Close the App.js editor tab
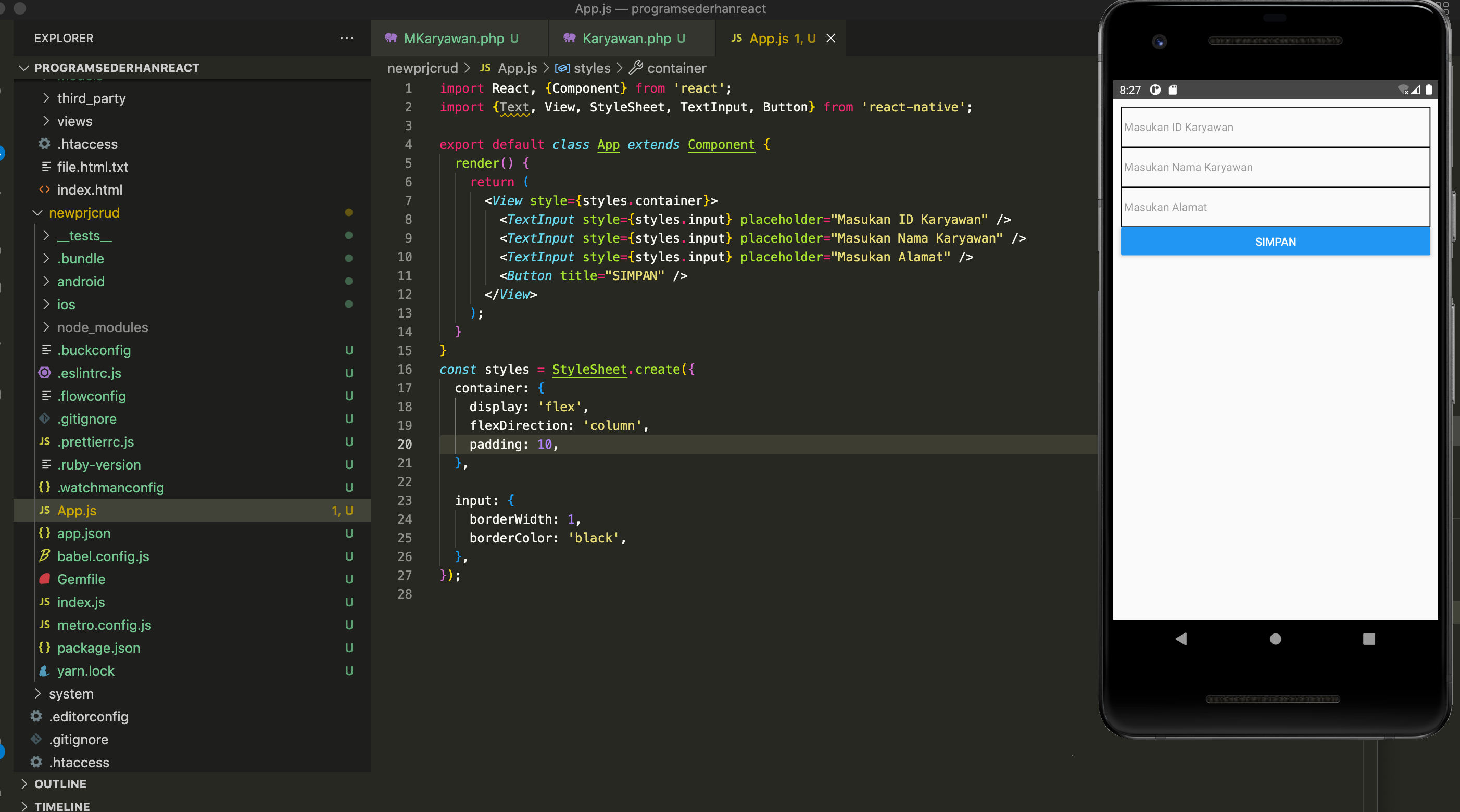The width and height of the screenshot is (1460, 812). tap(830, 38)
